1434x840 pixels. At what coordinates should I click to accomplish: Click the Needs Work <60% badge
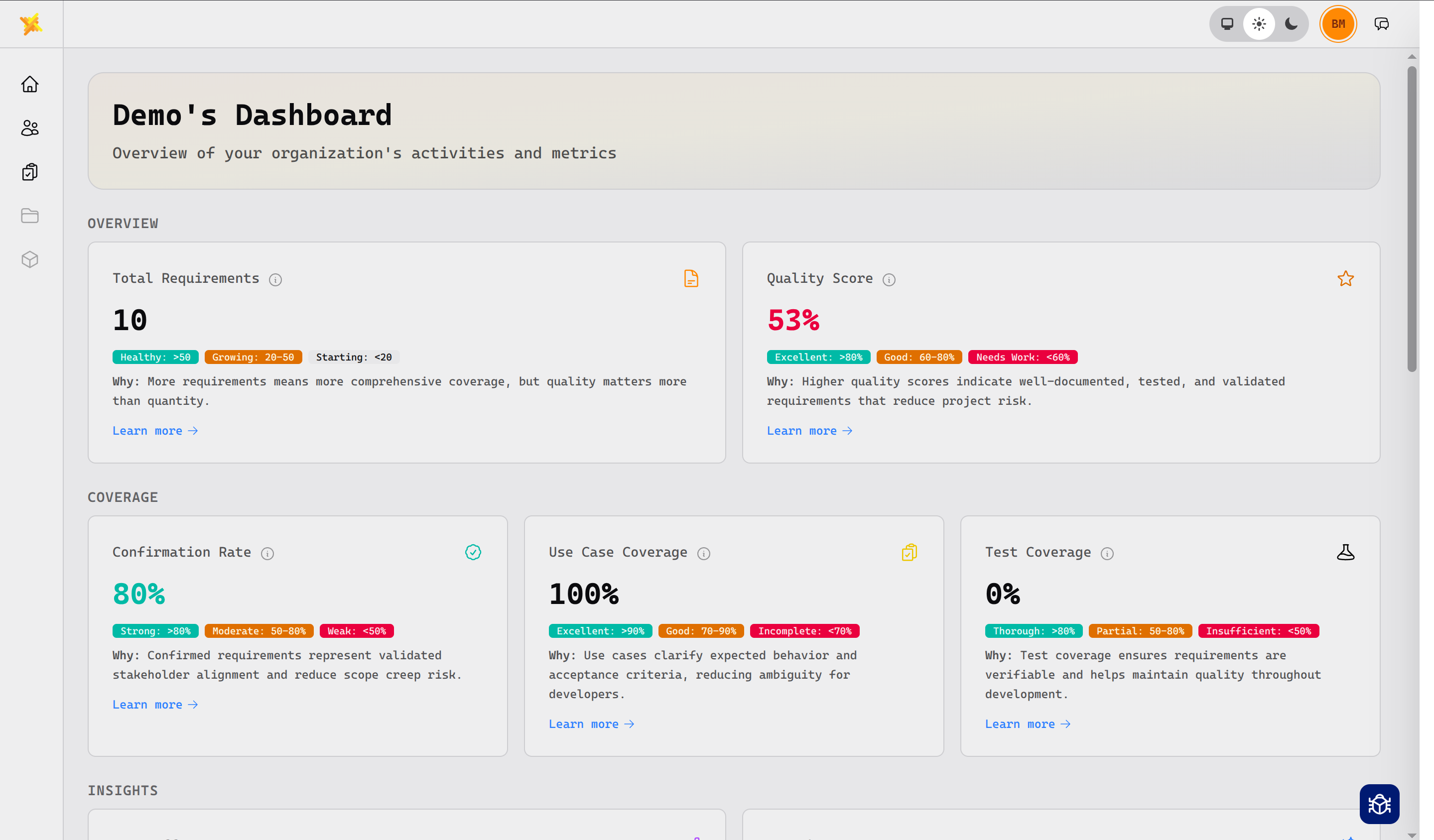coord(1023,357)
